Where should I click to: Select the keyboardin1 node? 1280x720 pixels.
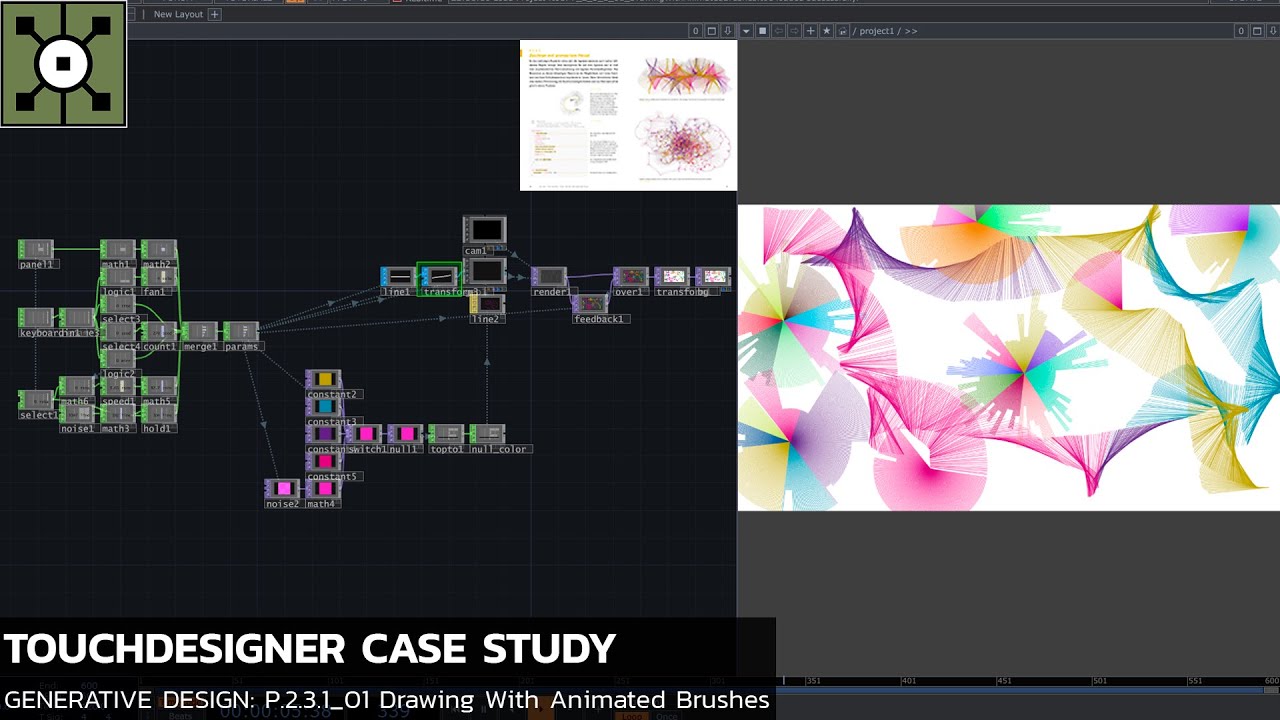click(36, 318)
